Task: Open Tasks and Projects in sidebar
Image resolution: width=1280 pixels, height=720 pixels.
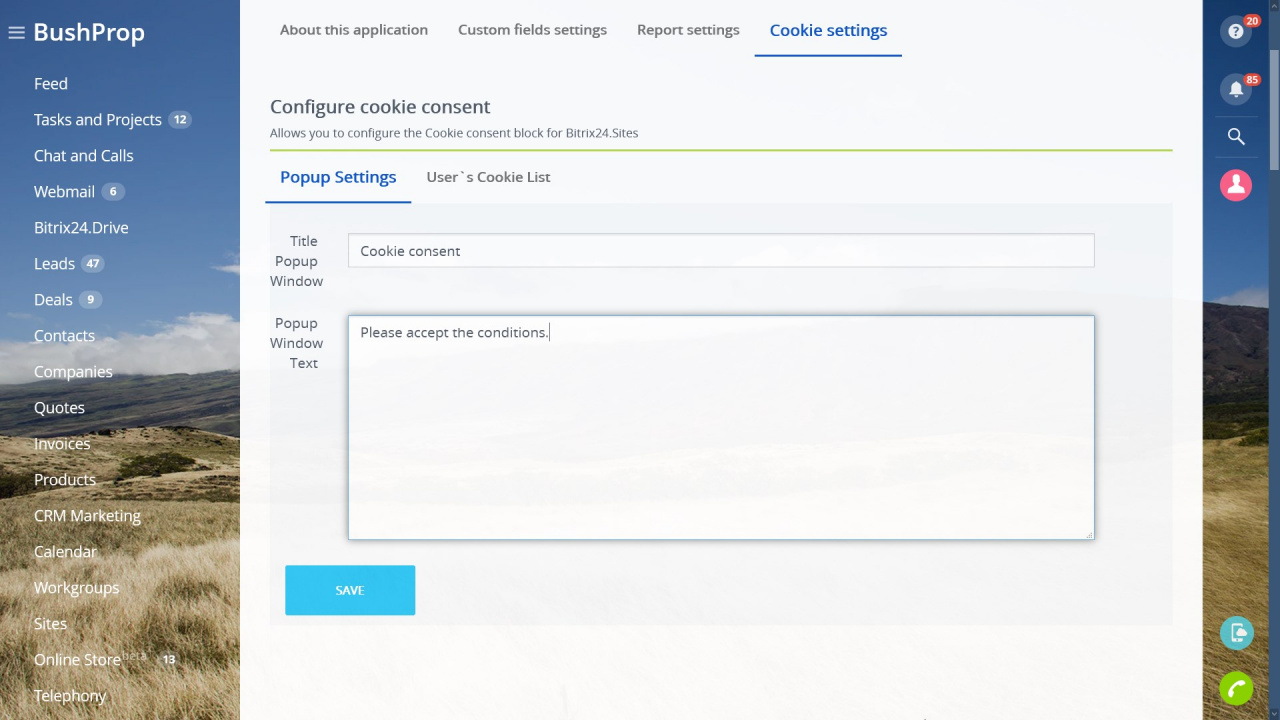Action: (97, 120)
